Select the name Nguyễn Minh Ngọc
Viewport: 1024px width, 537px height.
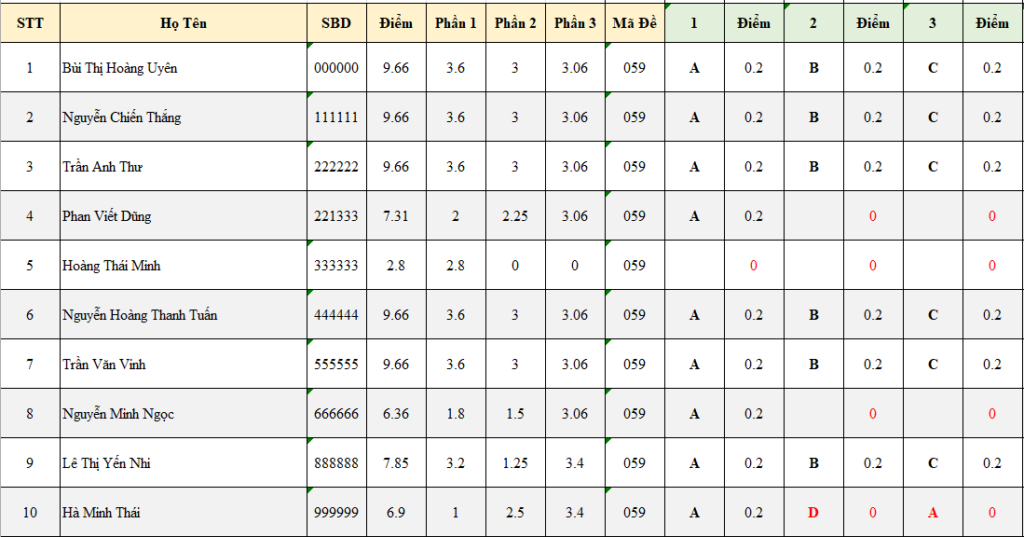pos(118,414)
